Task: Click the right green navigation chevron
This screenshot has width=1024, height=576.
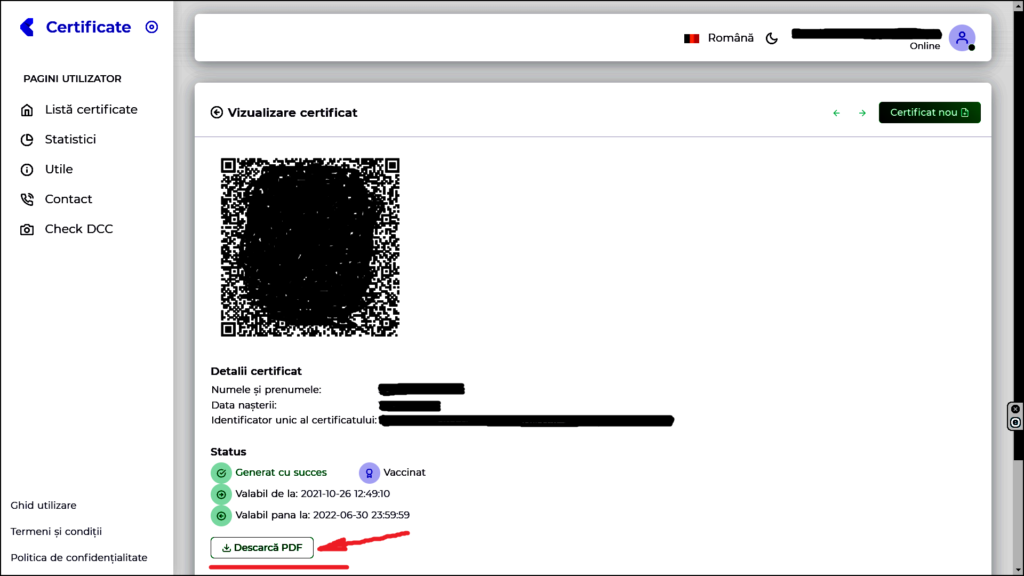Action: click(862, 112)
